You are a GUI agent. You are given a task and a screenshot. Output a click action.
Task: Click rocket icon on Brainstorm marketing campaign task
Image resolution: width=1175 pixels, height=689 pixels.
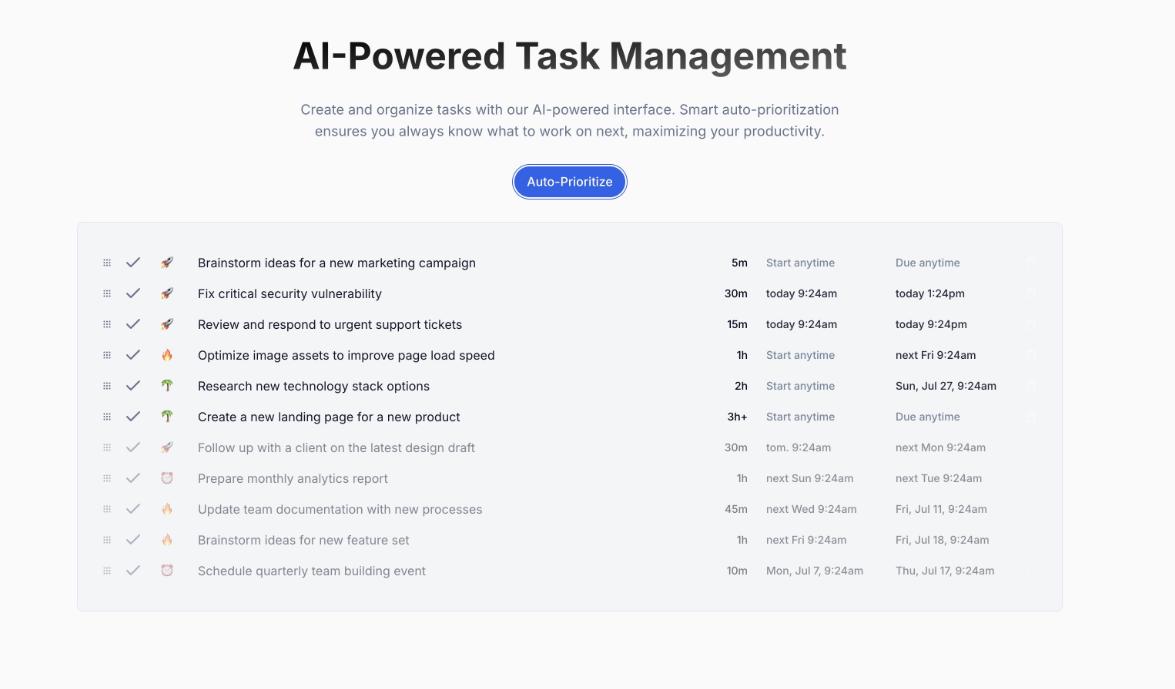(167, 263)
